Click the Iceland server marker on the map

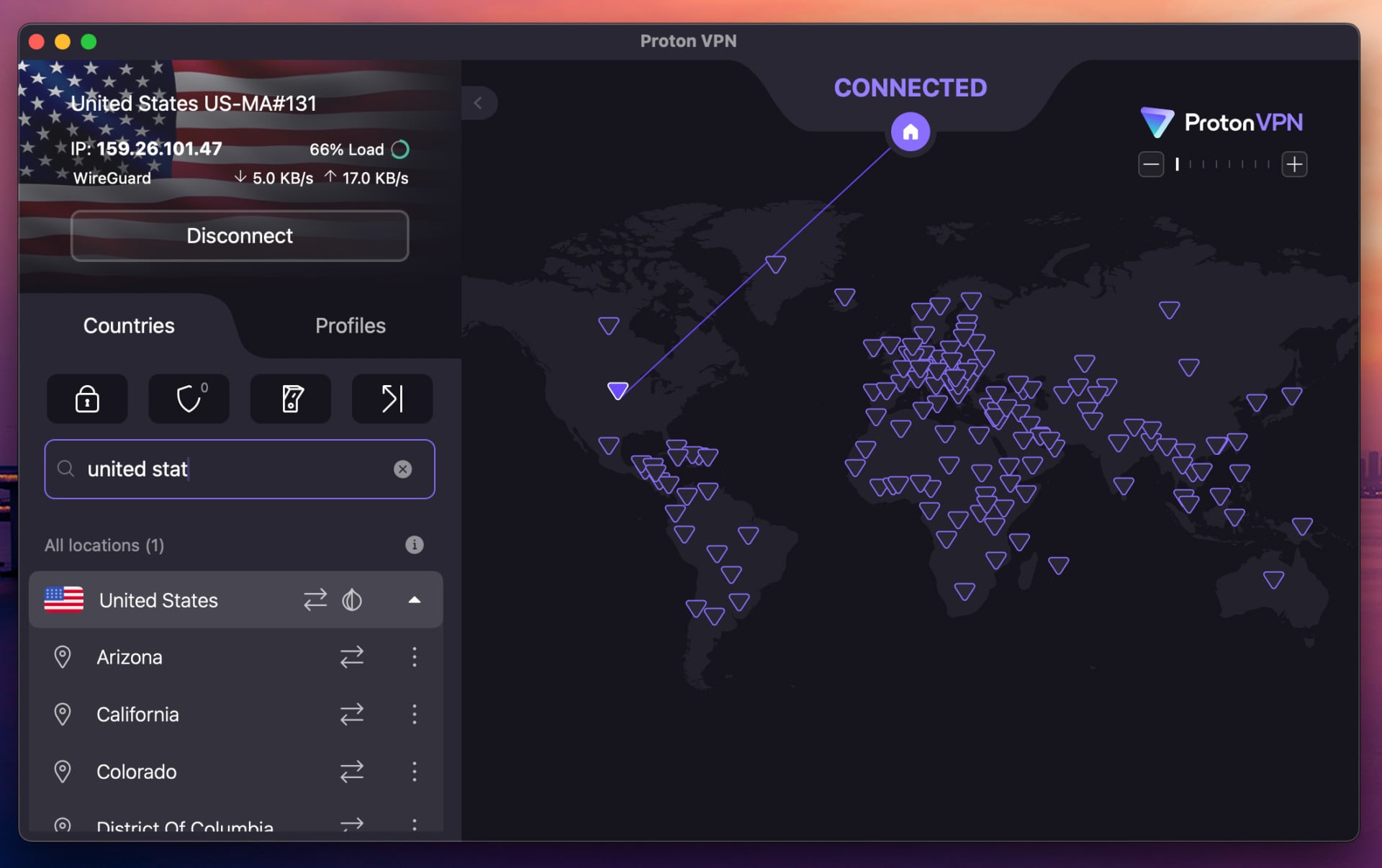pyautogui.click(x=844, y=297)
